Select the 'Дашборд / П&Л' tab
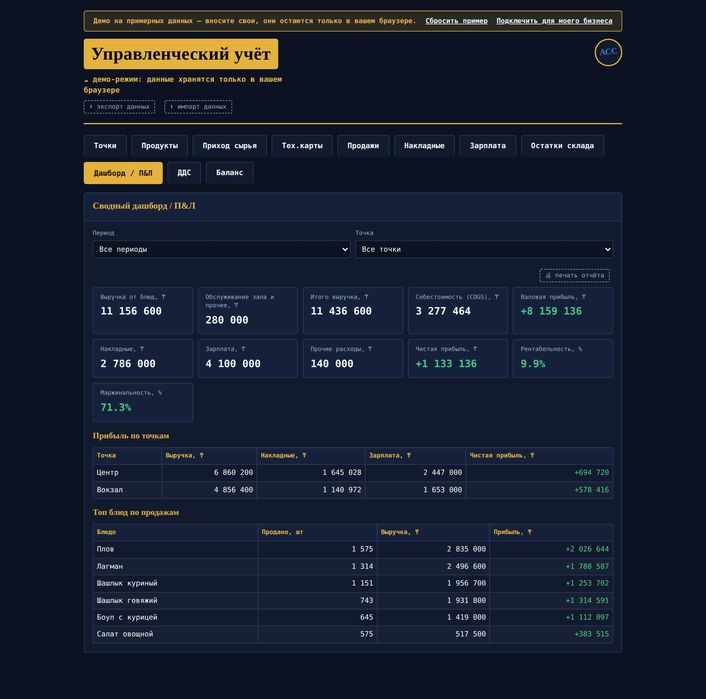 coord(123,173)
